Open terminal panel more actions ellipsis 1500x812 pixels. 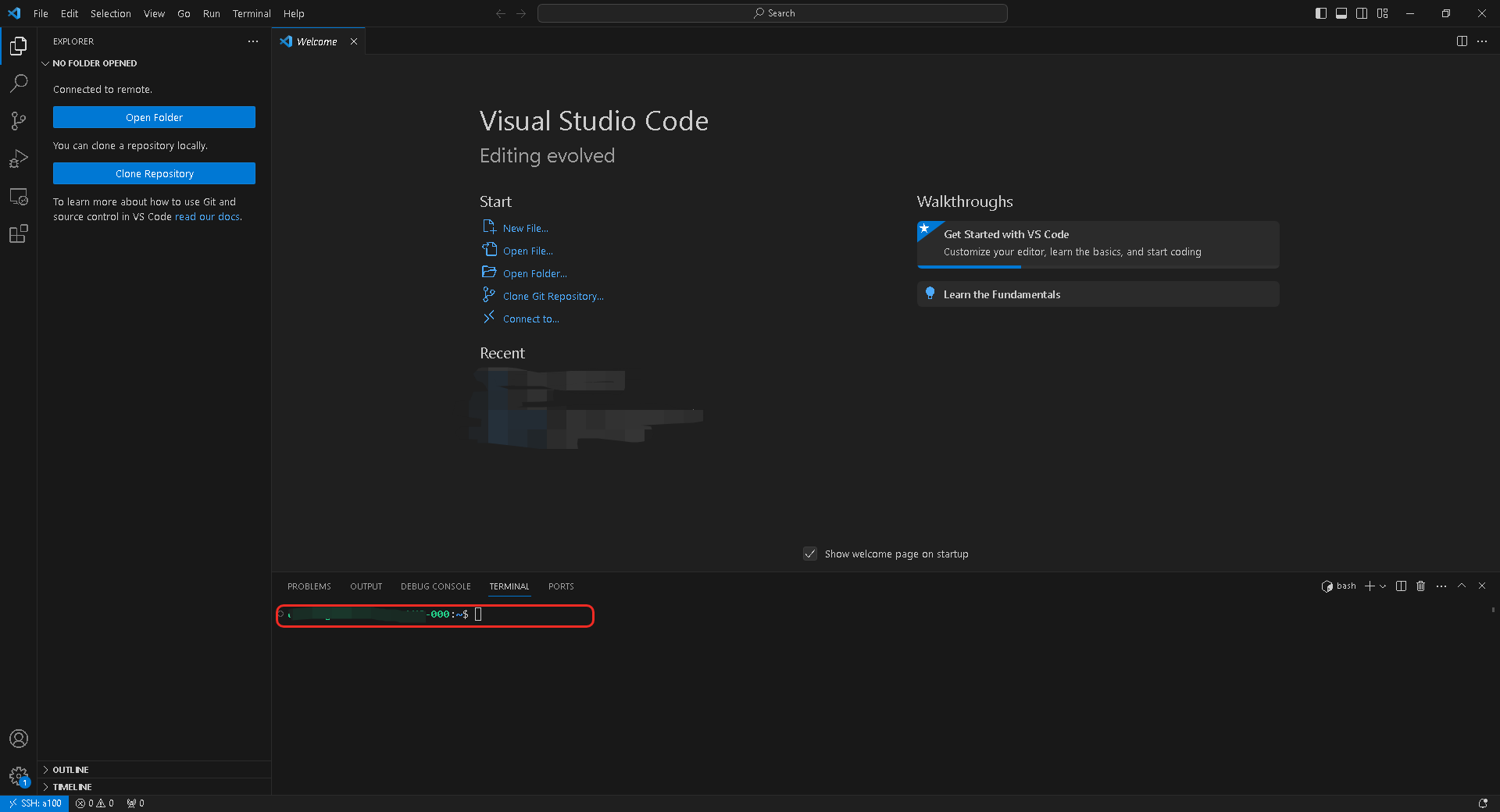(x=1441, y=586)
